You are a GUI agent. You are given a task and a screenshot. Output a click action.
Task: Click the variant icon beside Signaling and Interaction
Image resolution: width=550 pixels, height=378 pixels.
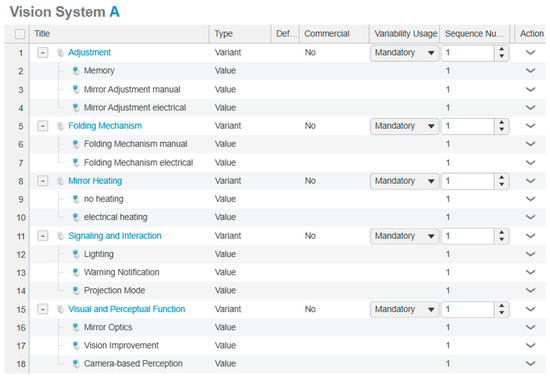61,236
